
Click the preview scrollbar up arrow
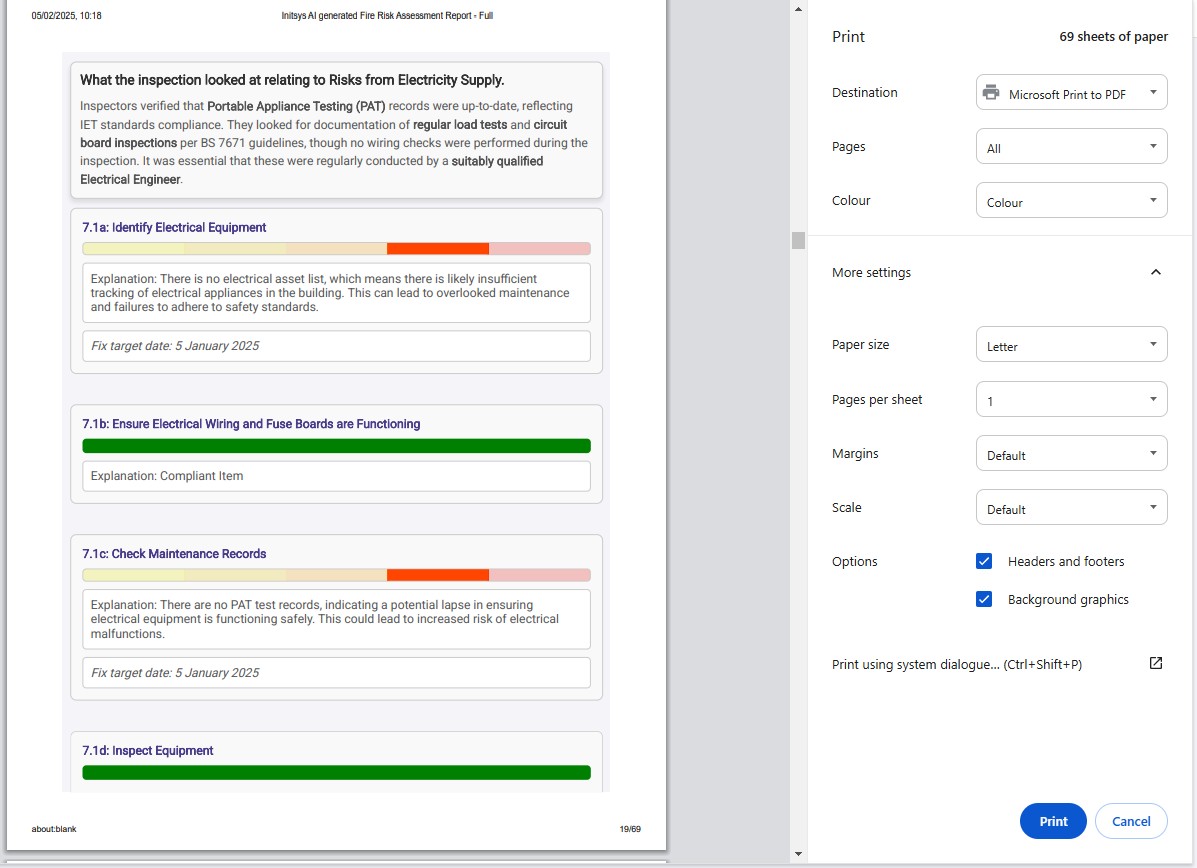point(799,9)
